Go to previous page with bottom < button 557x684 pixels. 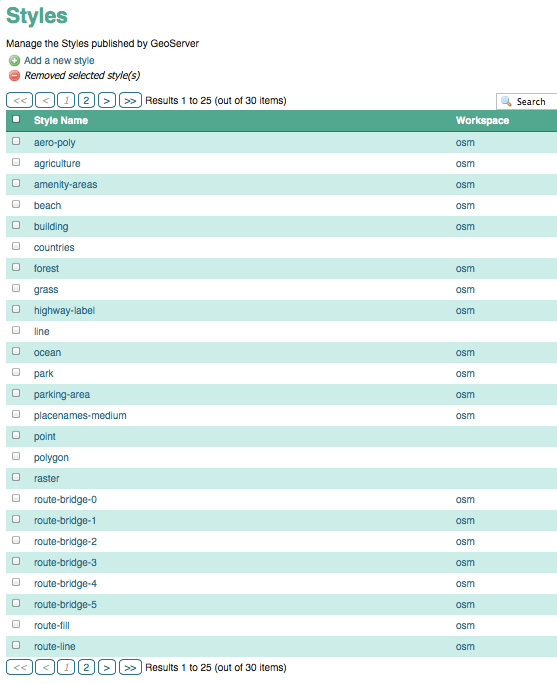click(x=45, y=667)
